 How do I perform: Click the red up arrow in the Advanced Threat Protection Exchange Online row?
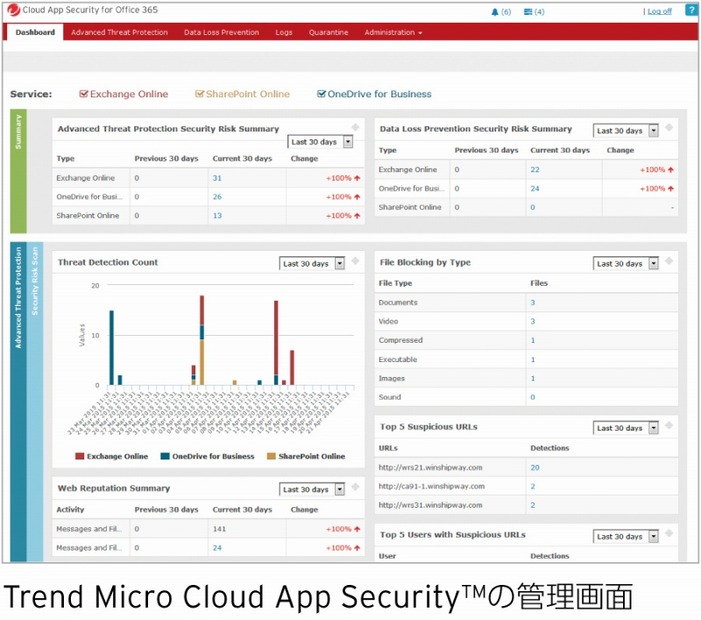coord(357,178)
